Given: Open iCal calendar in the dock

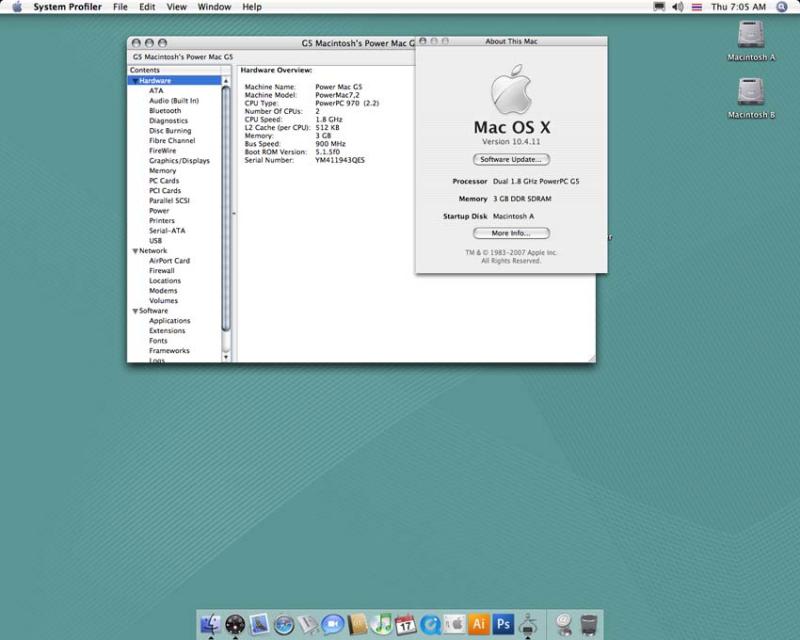Looking at the screenshot, I should [406, 625].
